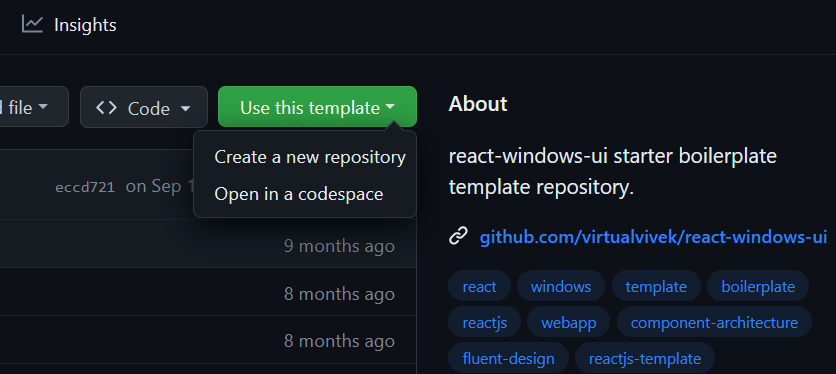Click the fluent-design topic tag
The height and width of the screenshot is (374, 836).
point(508,358)
